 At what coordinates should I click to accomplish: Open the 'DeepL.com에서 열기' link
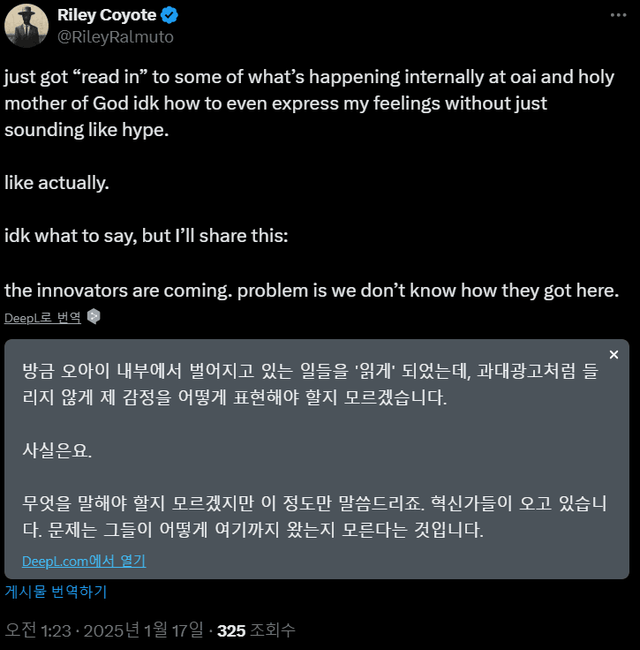tap(83, 561)
